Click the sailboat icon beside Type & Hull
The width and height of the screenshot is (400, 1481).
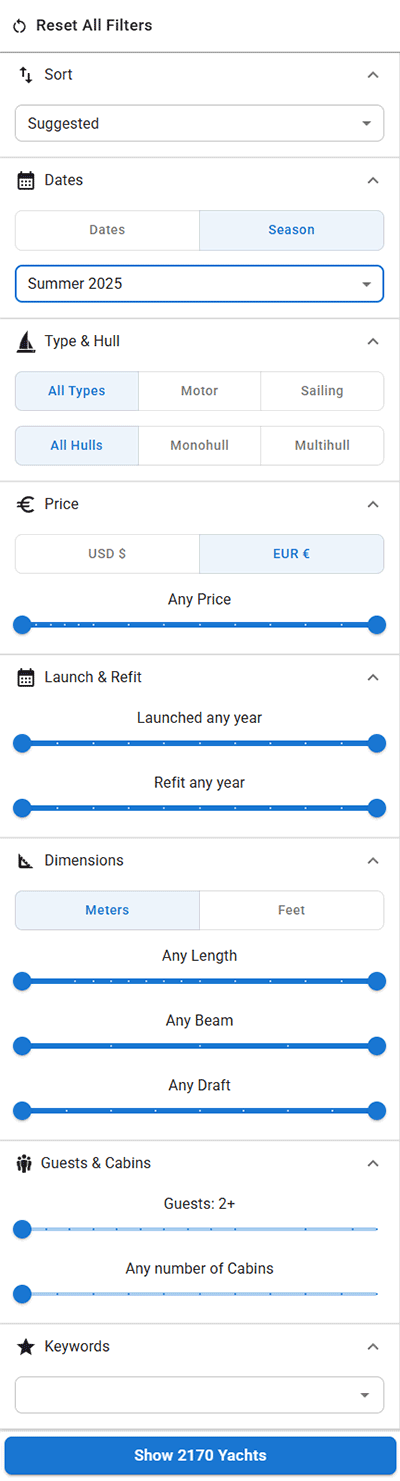tap(26, 342)
